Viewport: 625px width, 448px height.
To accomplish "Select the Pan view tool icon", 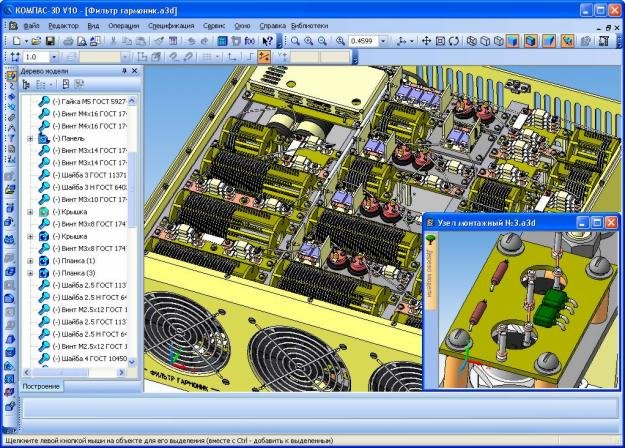I will (426, 41).
